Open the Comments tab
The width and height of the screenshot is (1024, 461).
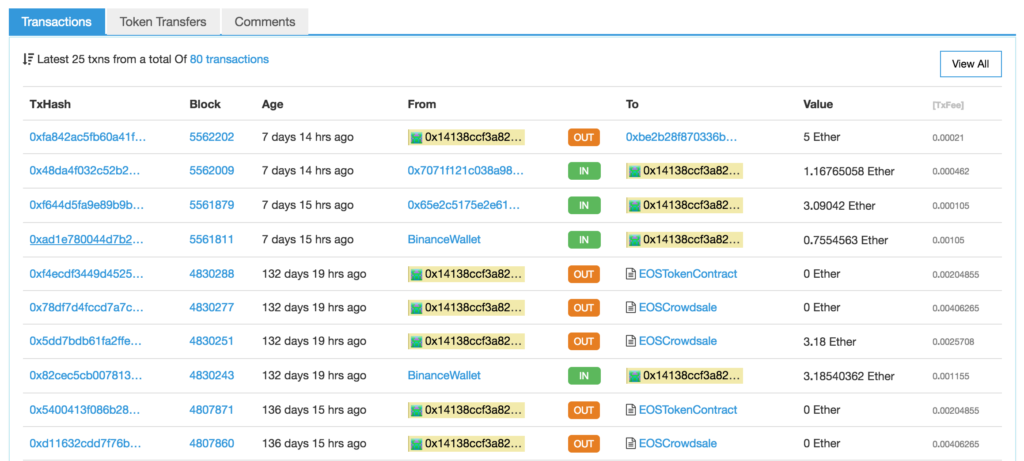(x=264, y=21)
